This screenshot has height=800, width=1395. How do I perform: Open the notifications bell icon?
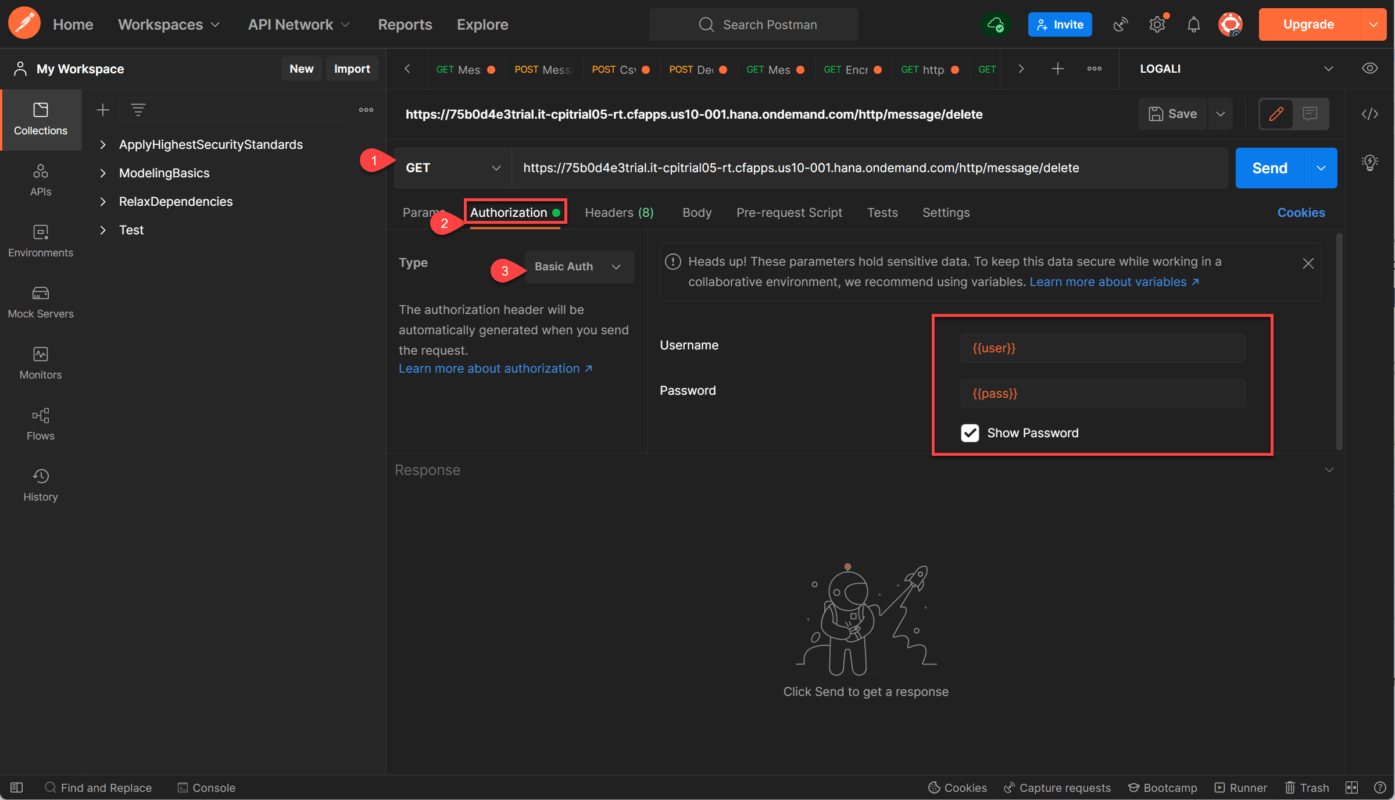pyautogui.click(x=1193, y=24)
